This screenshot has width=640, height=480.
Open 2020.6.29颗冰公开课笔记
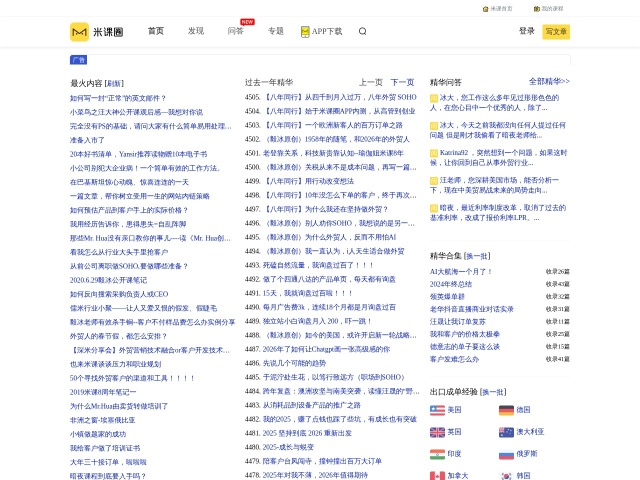(108, 280)
